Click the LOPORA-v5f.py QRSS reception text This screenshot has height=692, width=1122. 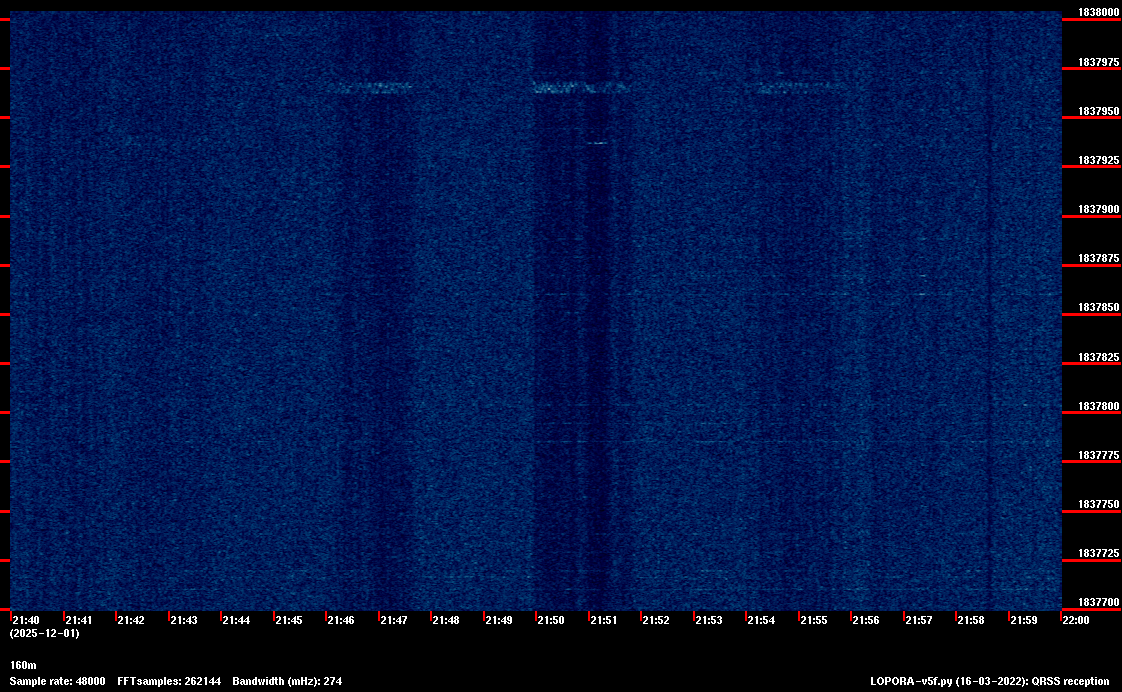point(990,681)
